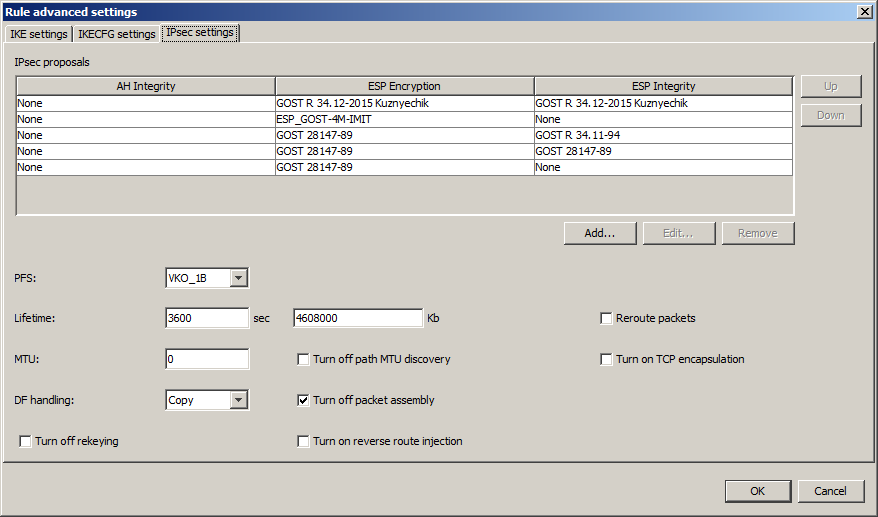Image resolution: width=878 pixels, height=517 pixels.
Task: Select the GOST R 34.11-94 integrity cell
Action: pos(664,135)
